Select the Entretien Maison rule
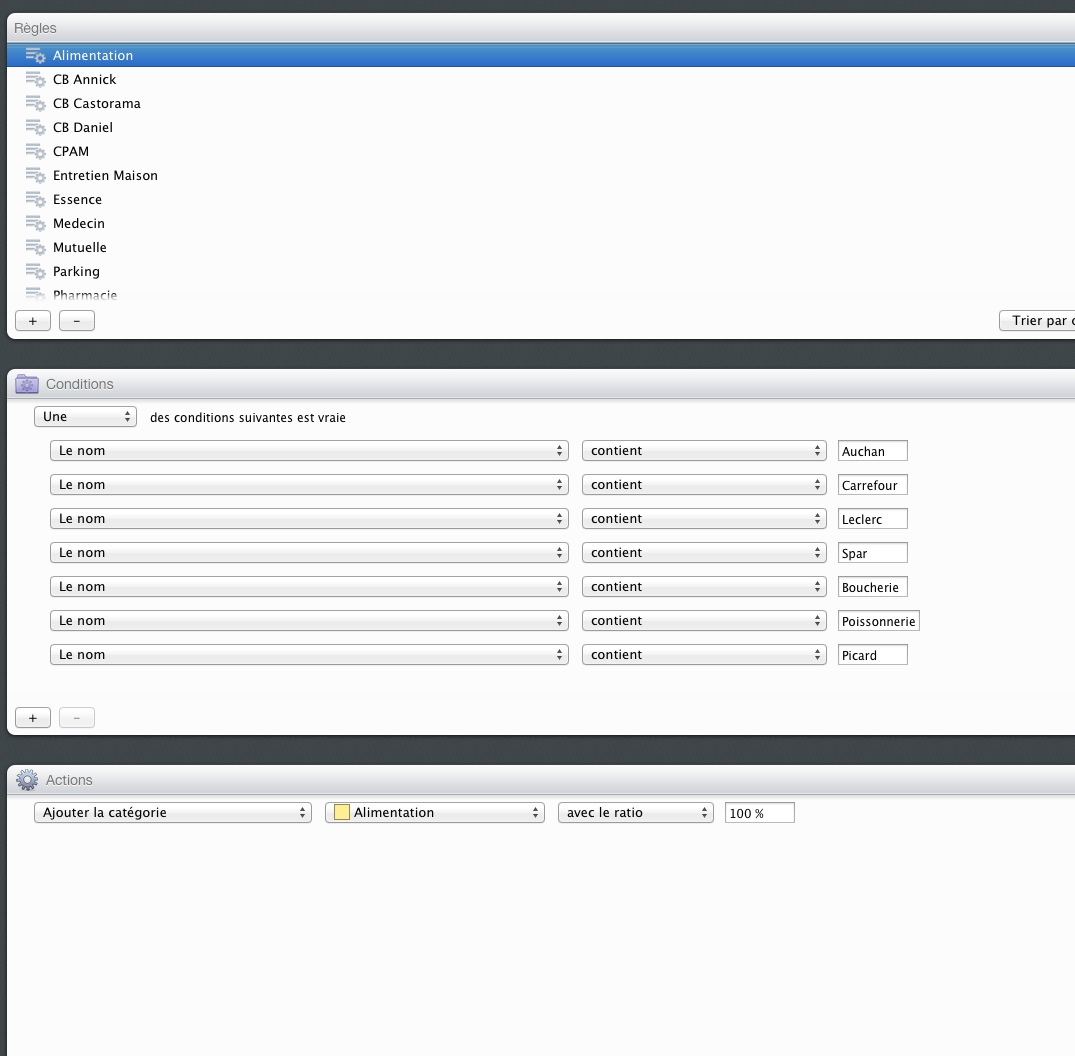This screenshot has width=1075, height=1056. coord(105,176)
